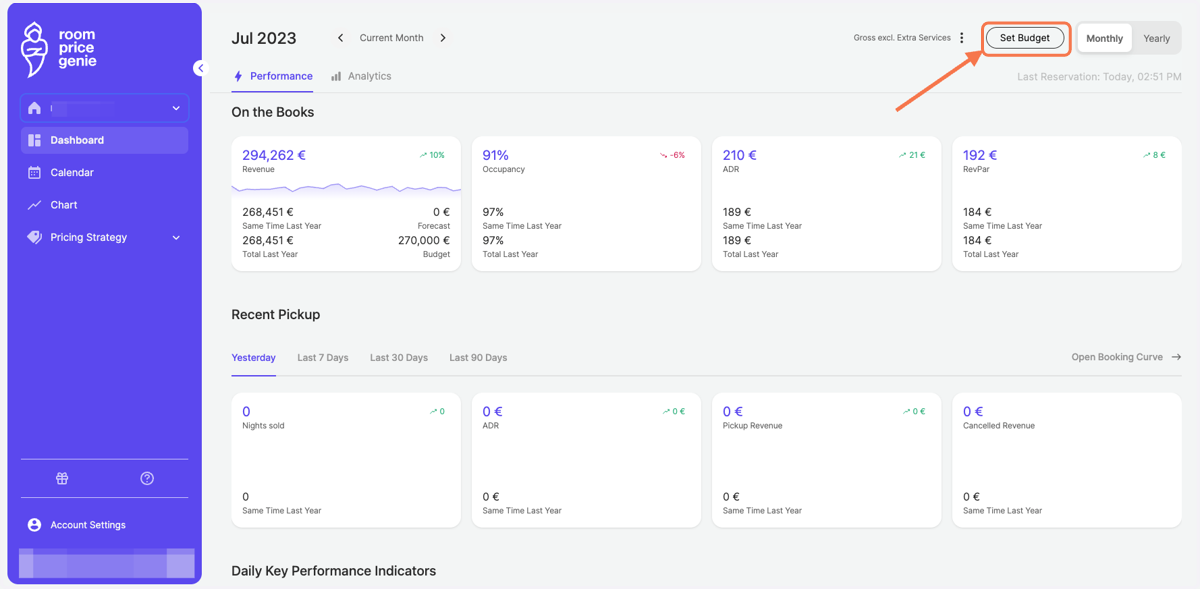
Task: Go to next month with right arrow
Action: [x=443, y=38]
